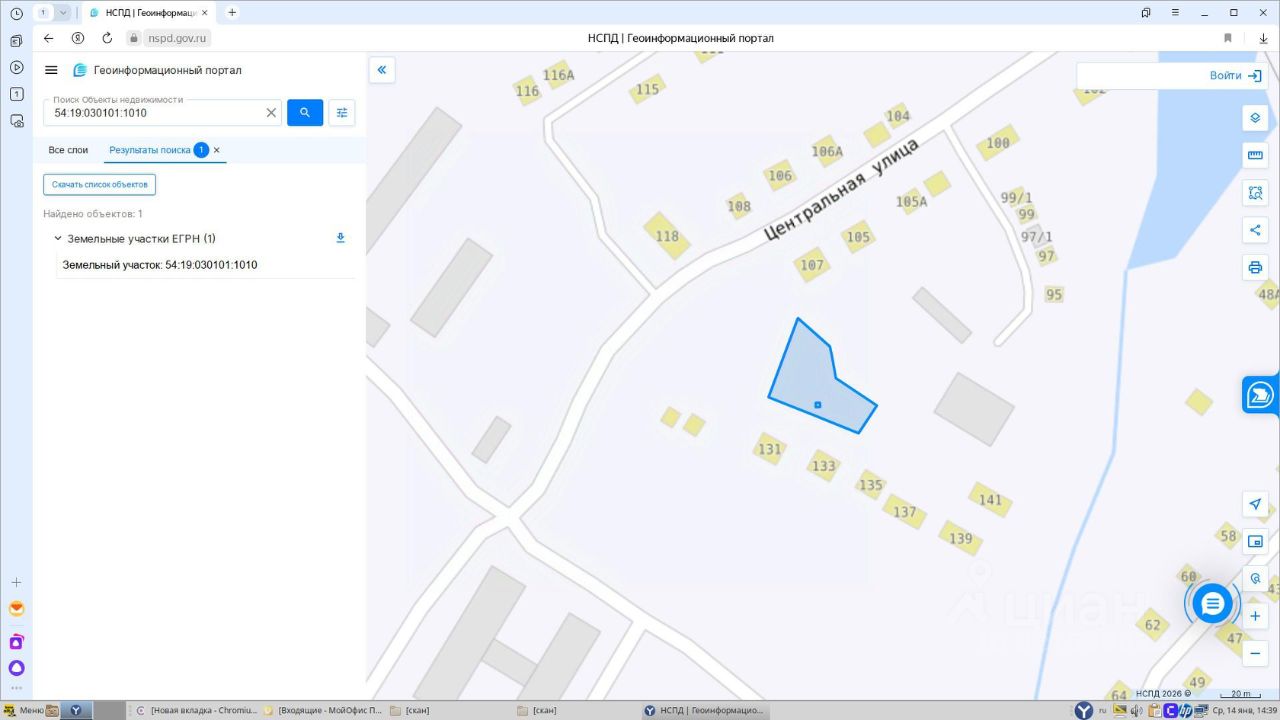Open browser downloads
This screenshot has width=1280, height=720.
1264,38
